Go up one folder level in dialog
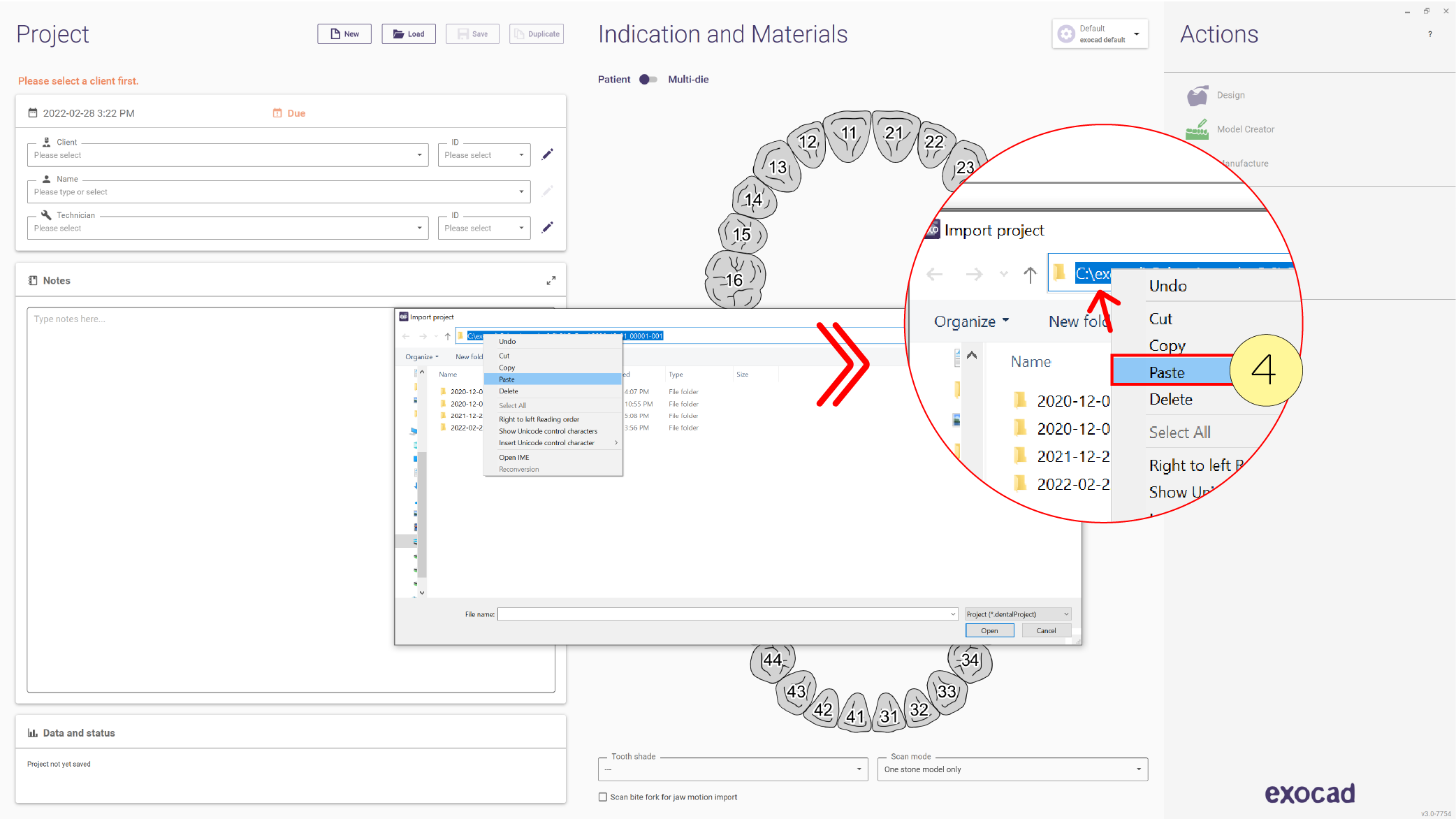 (x=448, y=336)
